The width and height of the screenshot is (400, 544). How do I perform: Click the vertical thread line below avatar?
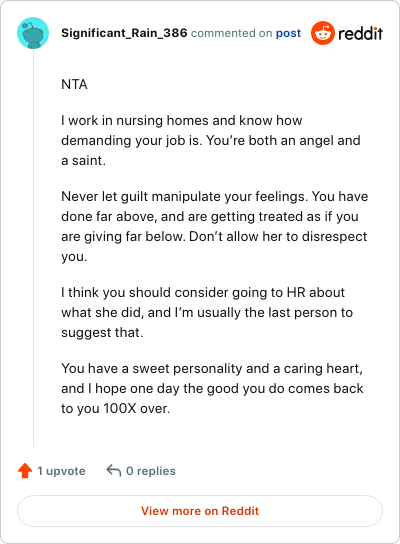34,248
